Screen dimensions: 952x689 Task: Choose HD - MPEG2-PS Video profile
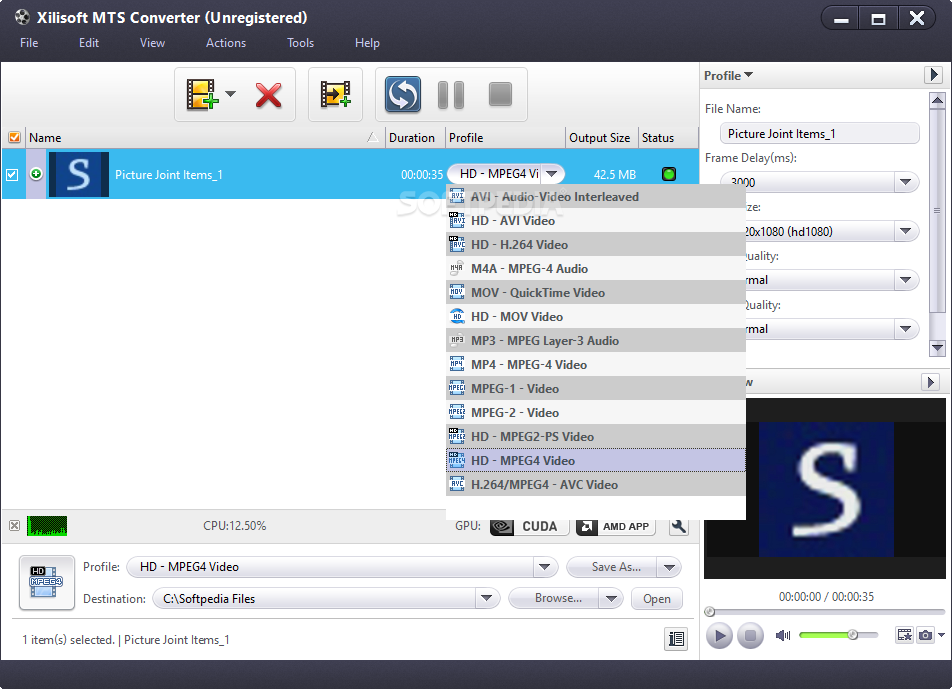[x=596, y=436]
